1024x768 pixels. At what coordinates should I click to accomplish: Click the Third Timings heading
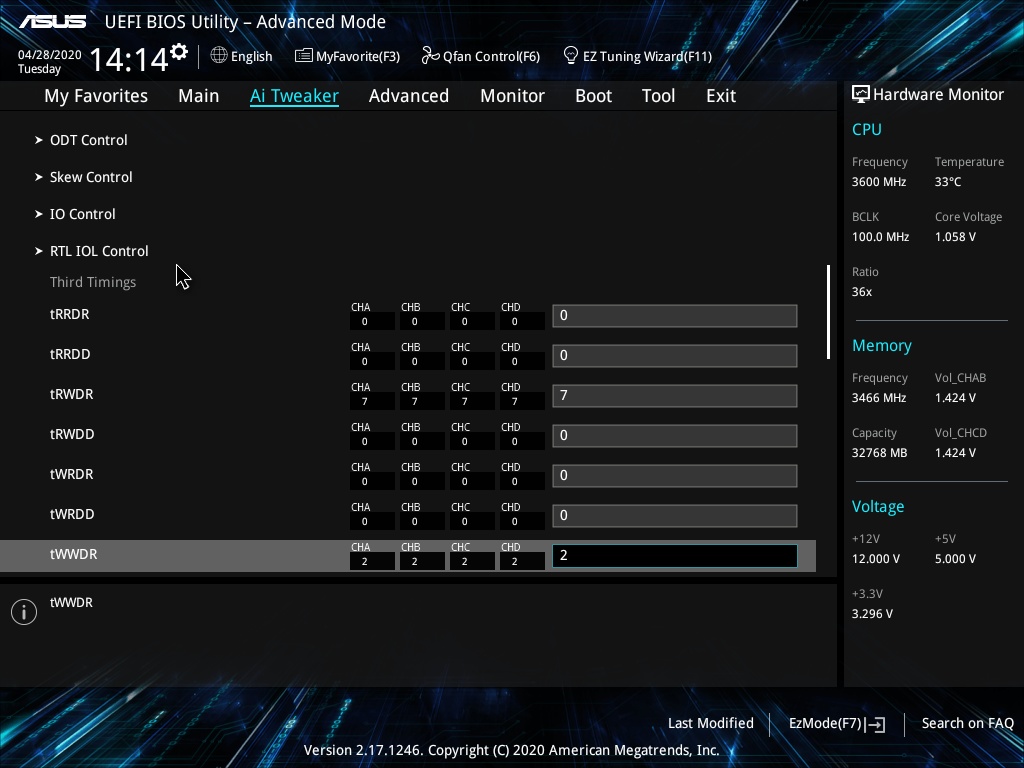(93, 282)
